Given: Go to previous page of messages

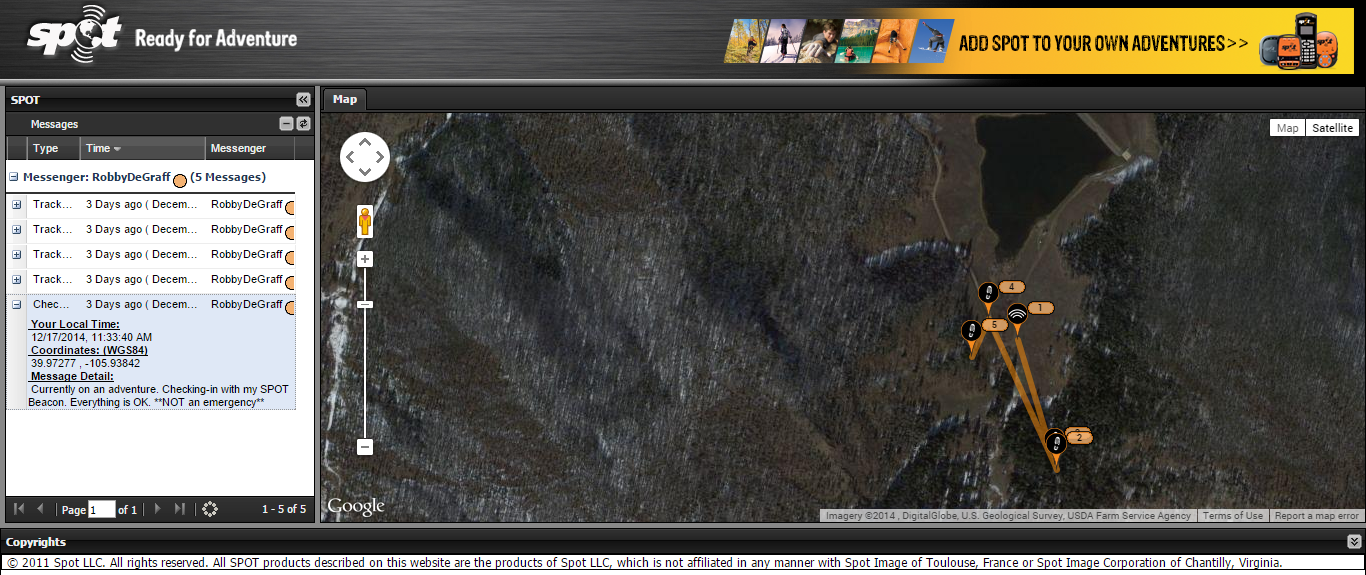Looking at the screenshot, I should coord(40,509).
